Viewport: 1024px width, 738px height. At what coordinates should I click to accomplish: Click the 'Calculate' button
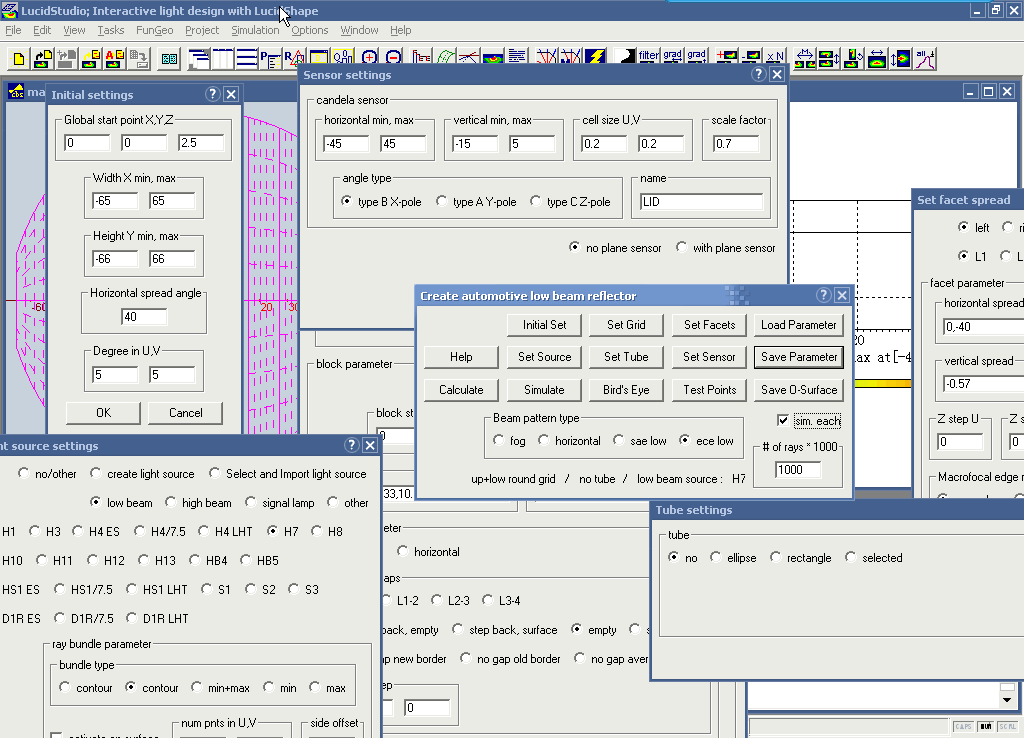461,390
